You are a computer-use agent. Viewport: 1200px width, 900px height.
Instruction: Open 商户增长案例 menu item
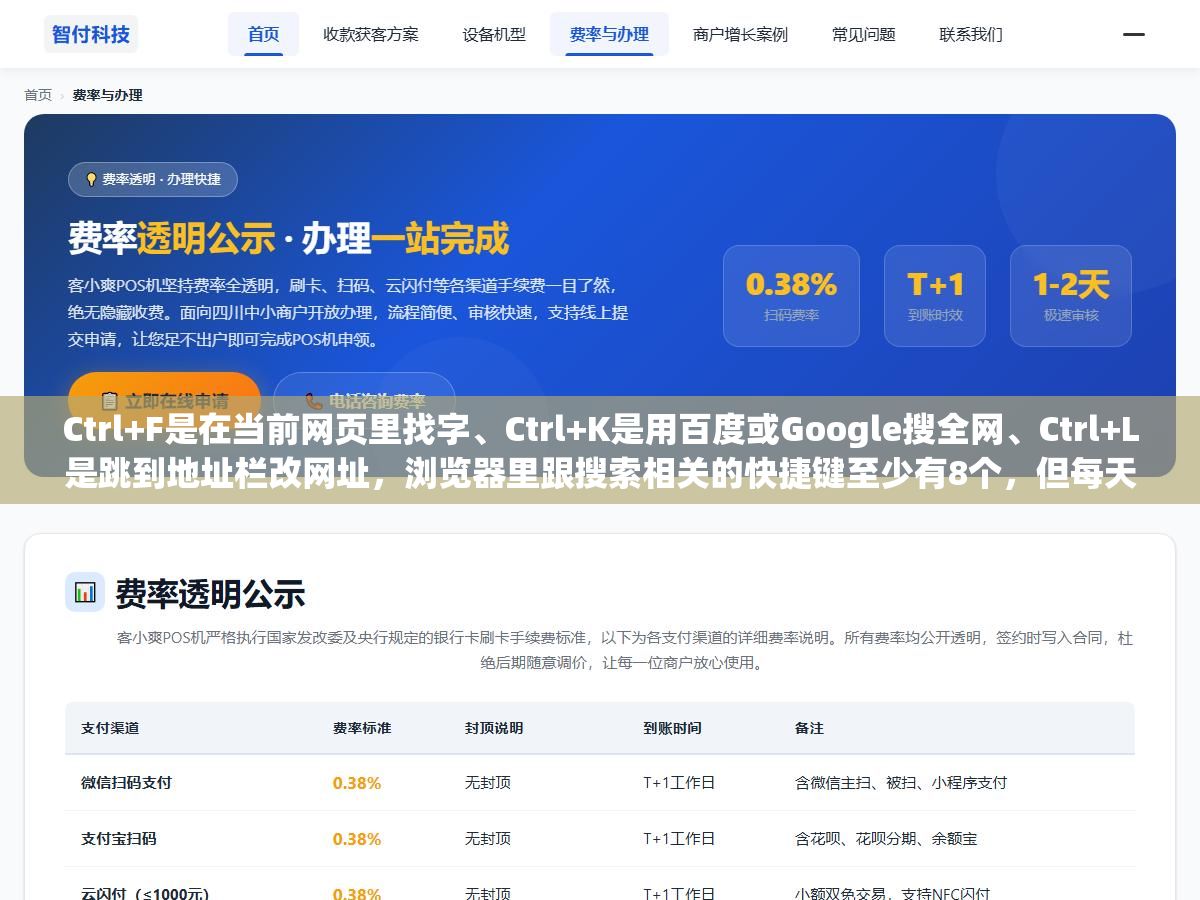(x=740, y=34)
